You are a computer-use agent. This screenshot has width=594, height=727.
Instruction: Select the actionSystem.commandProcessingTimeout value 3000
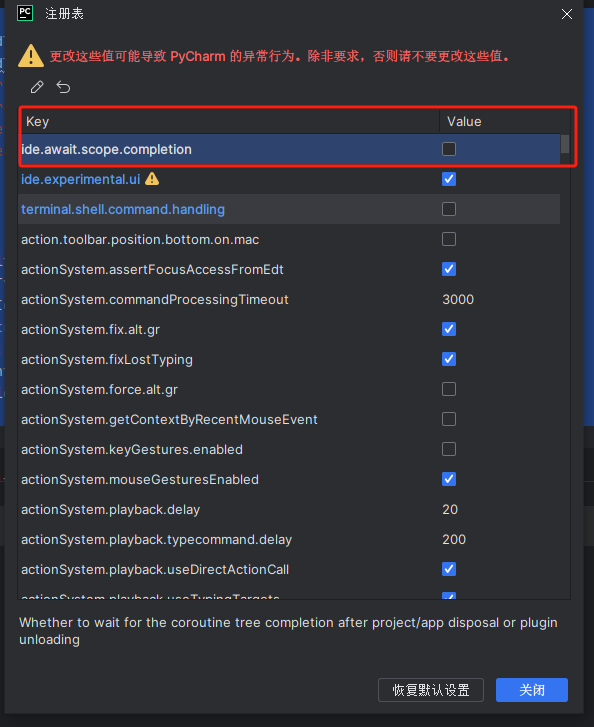pos(458,300)
